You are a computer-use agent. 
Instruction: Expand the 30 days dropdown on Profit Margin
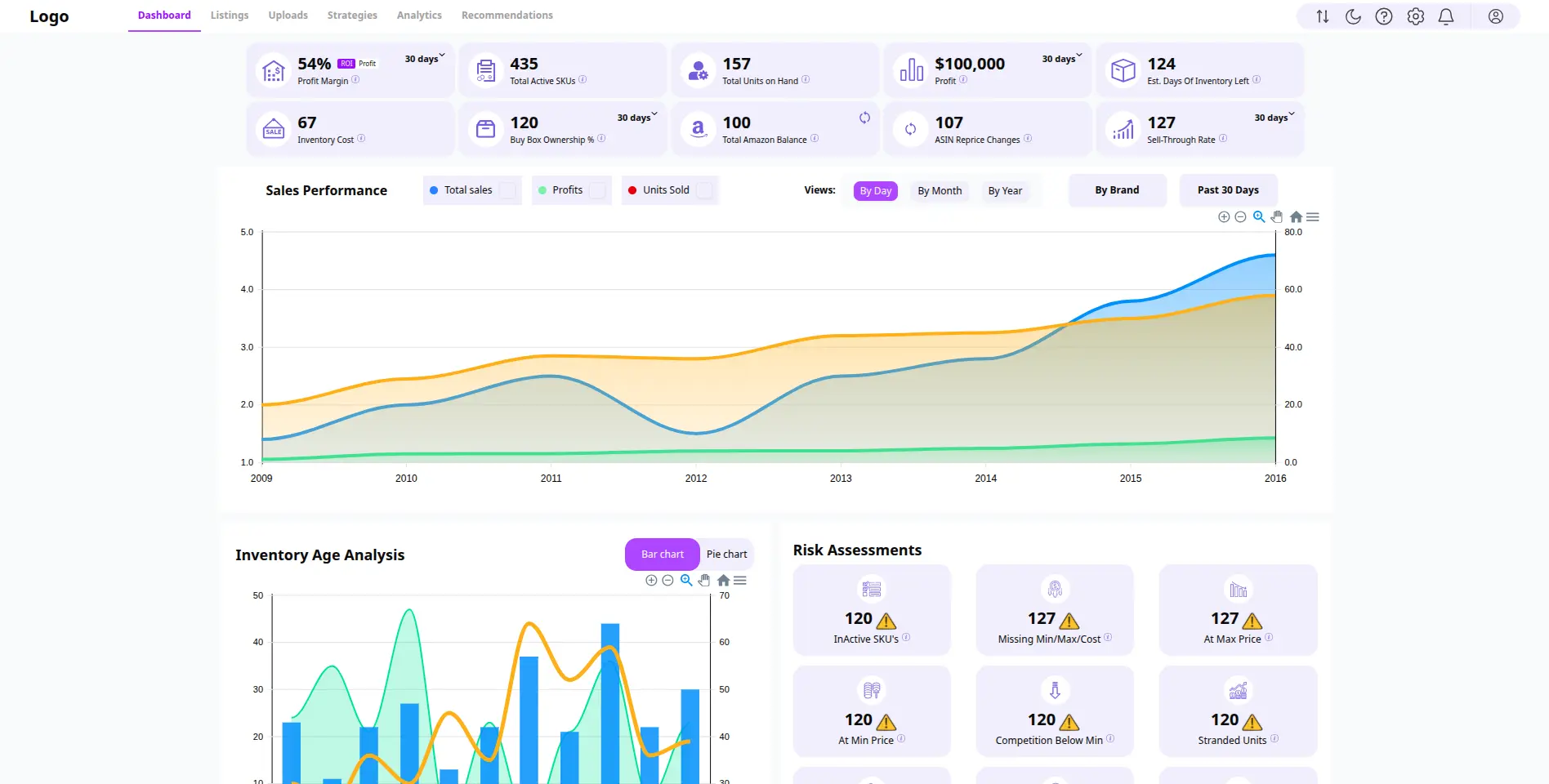(424, 58)
